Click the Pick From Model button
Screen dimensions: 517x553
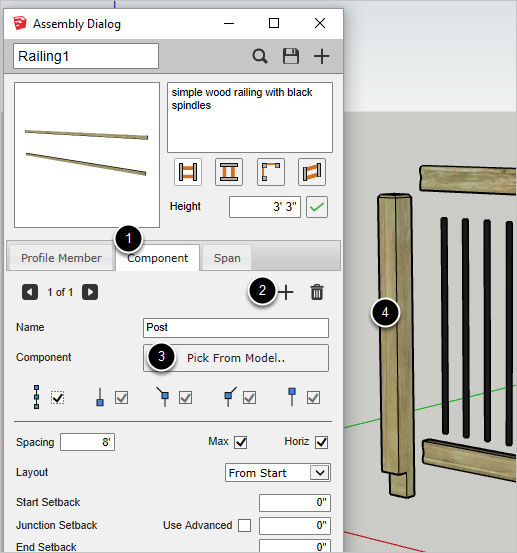pyautogui.click(x=236, y=358)
